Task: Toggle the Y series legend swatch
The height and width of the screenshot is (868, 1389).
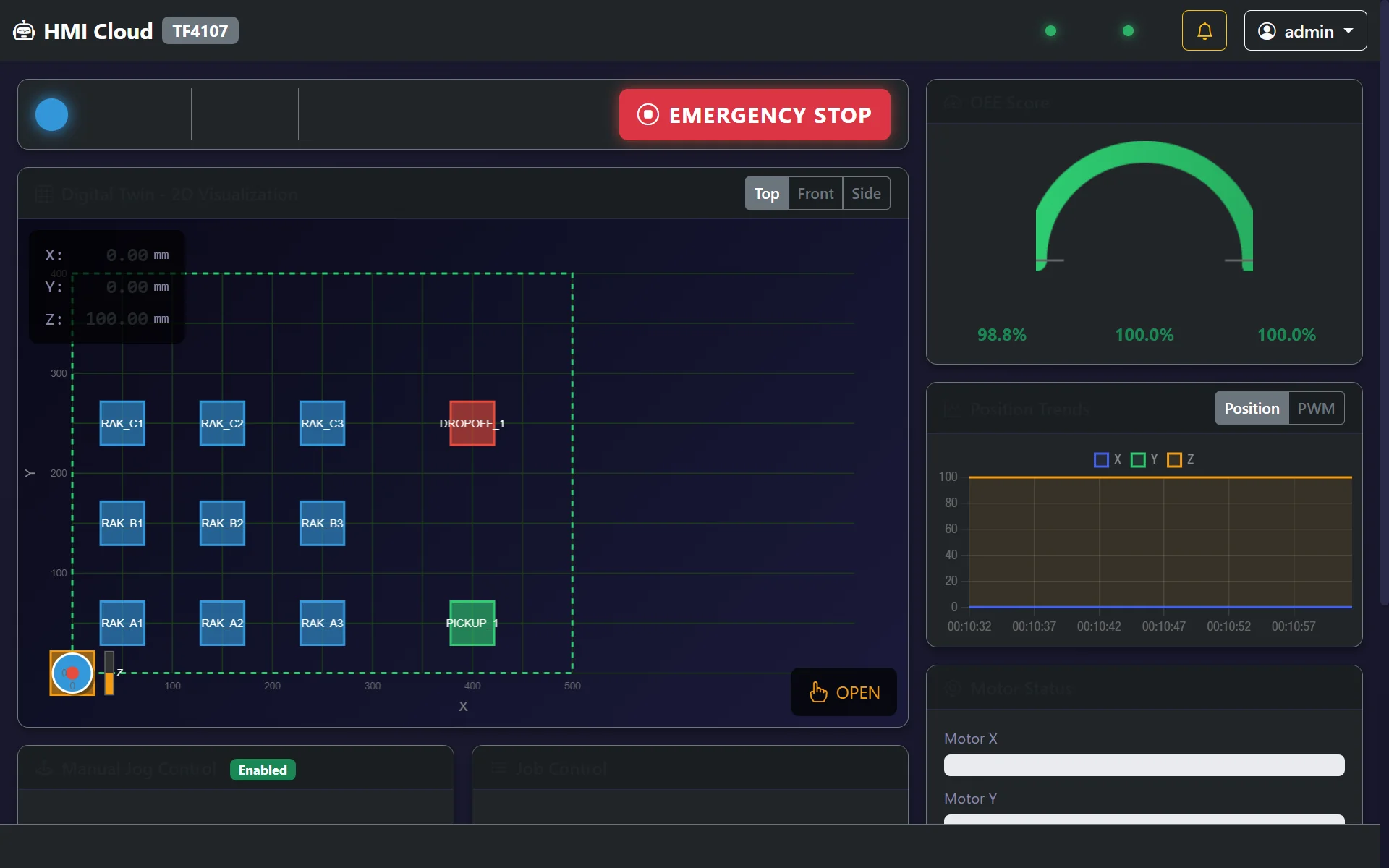Action: click(1138, 460)
